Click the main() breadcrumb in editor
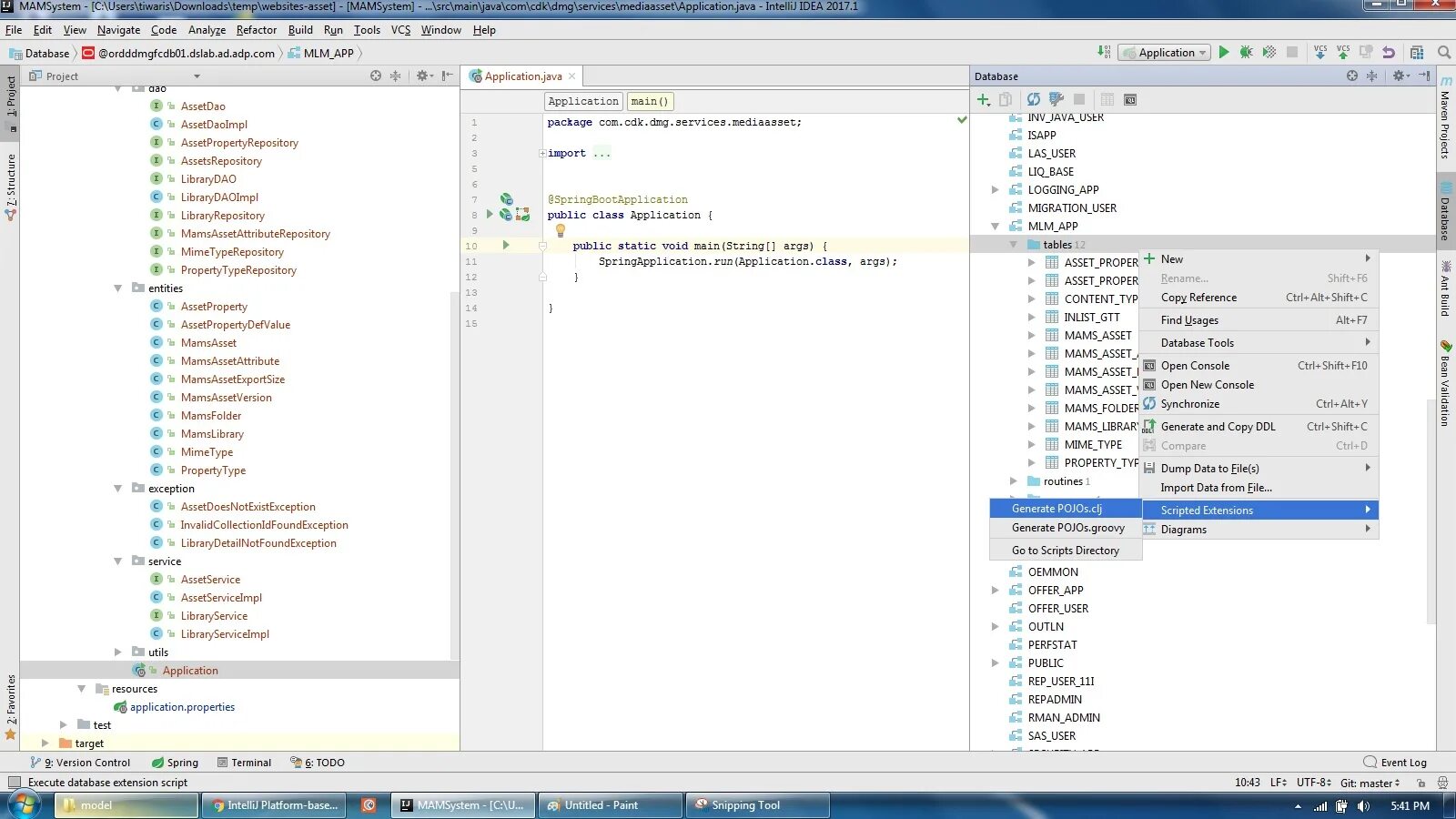 point(650,101)
